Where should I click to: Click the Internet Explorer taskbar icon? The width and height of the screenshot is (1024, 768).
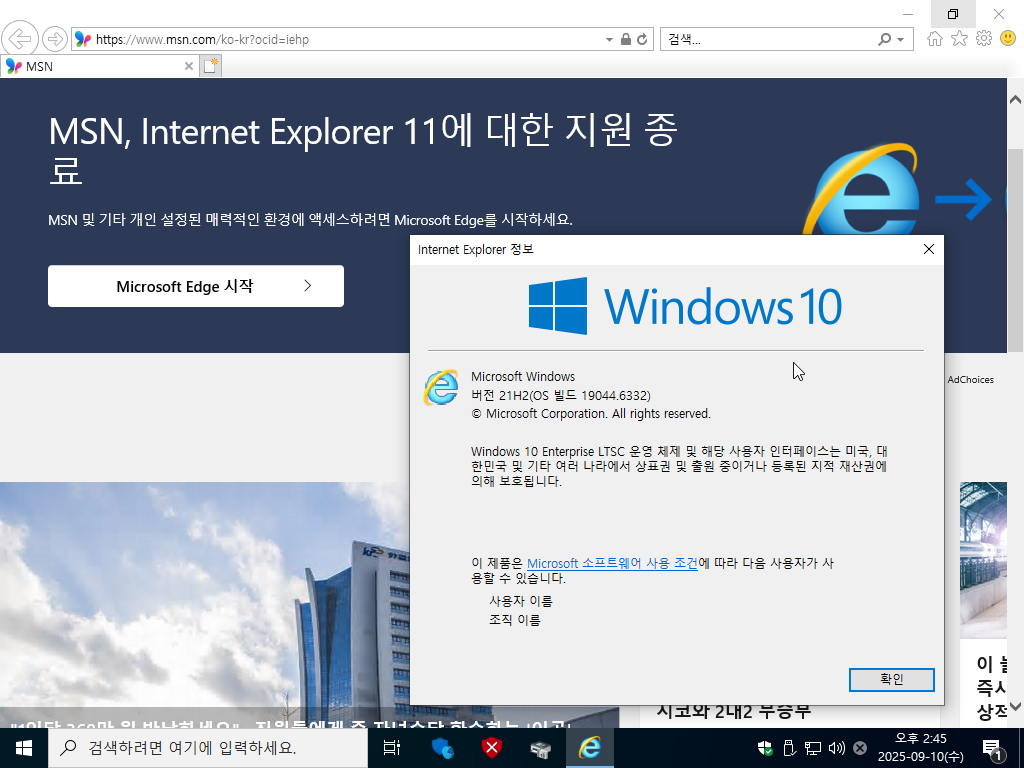click(x=590, y=748)
